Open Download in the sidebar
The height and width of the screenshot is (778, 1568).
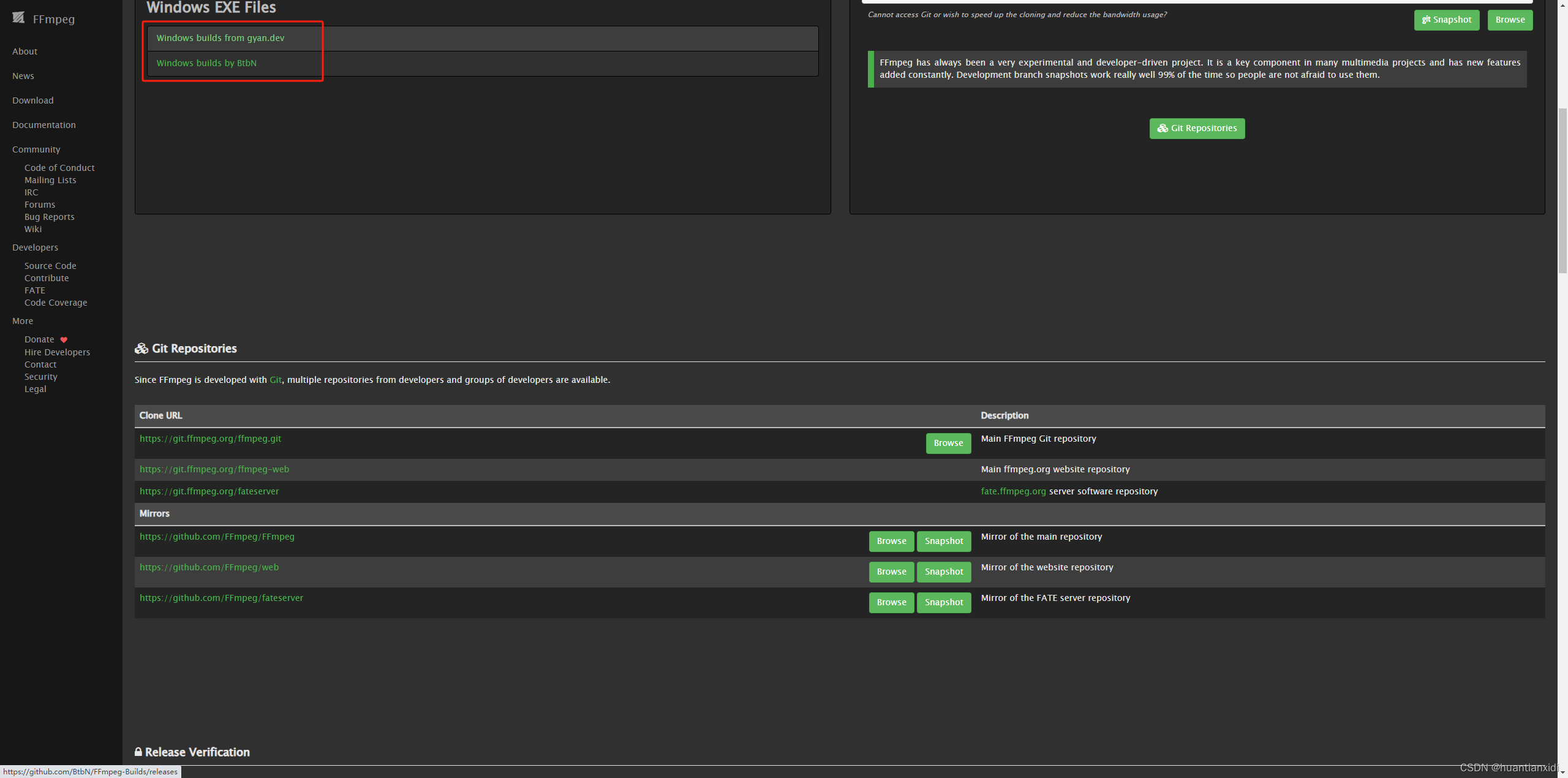click(x=33, y=100)
